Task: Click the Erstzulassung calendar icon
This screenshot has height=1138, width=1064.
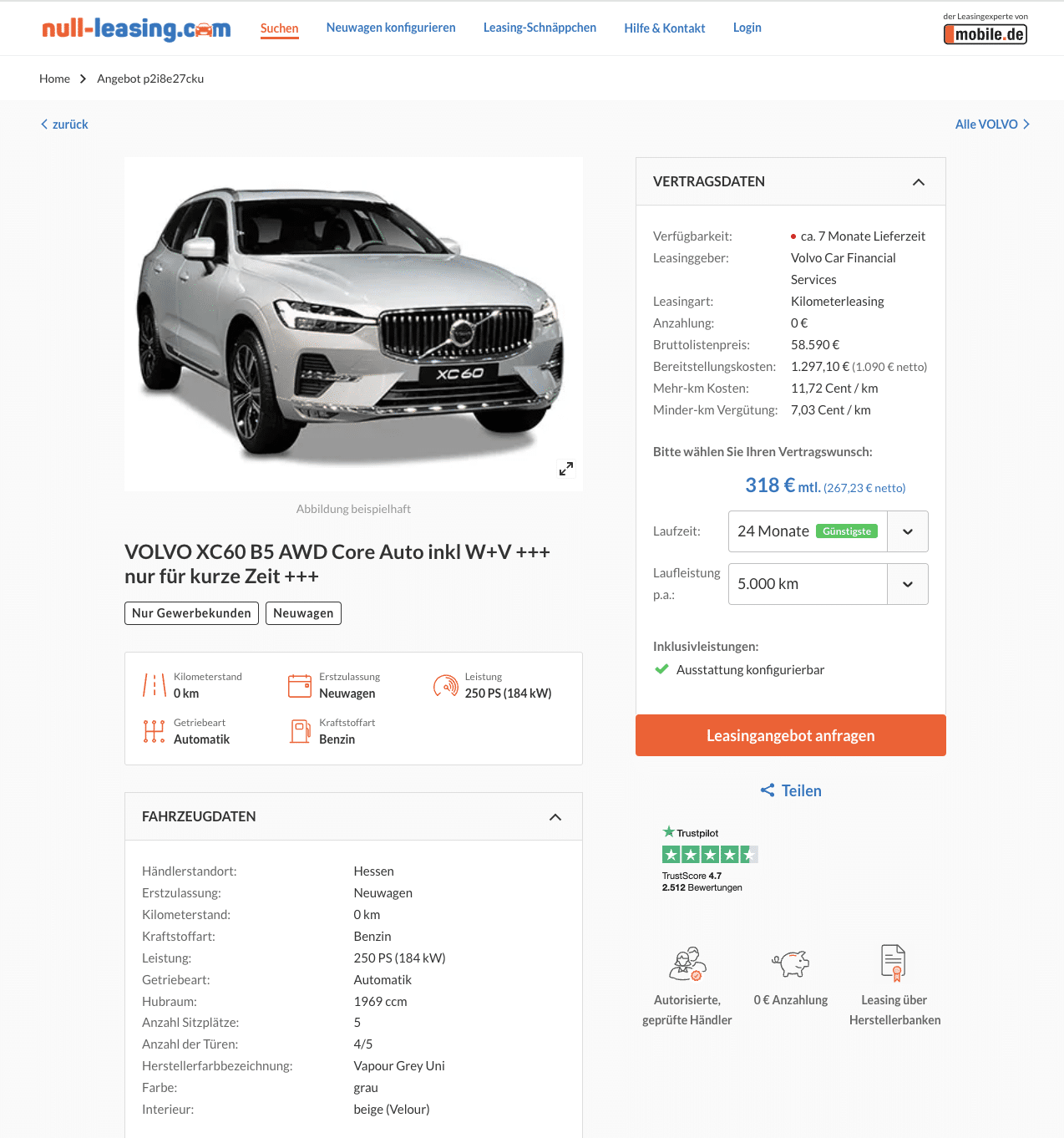Action: coord(300,686)
